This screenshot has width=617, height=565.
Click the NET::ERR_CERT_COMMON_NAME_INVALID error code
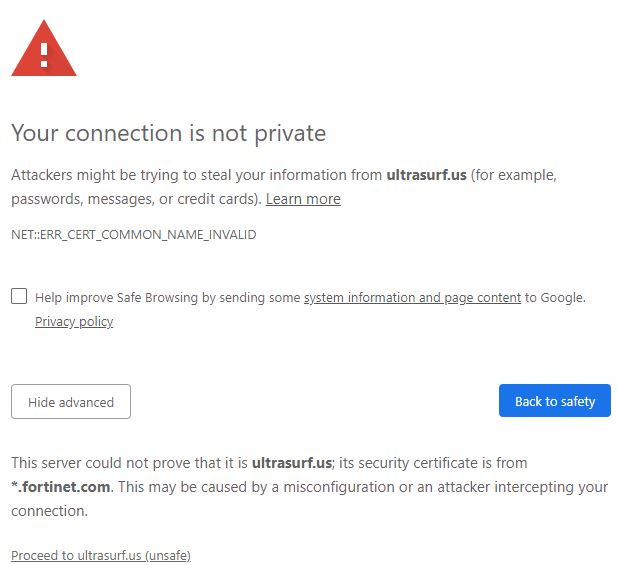pyautogui.click(x=134, y=235)
